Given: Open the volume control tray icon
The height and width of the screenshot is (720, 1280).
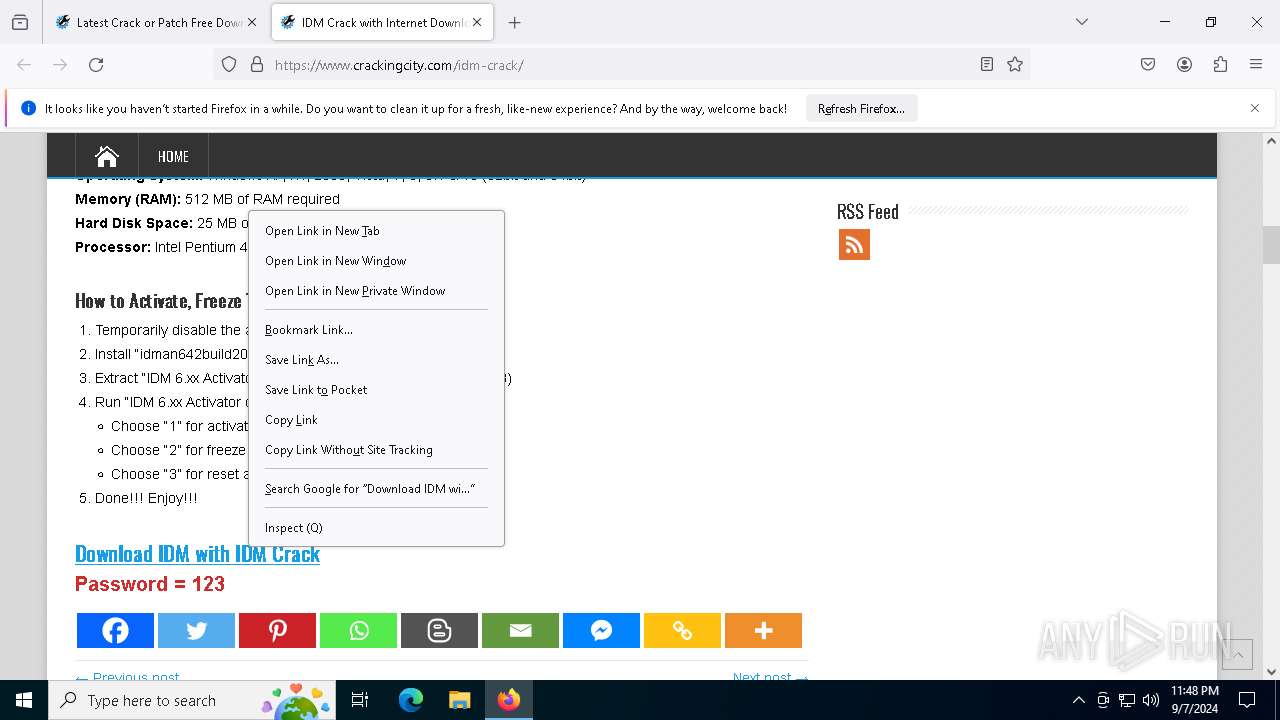Looking at the screenshot, I should click(1151, 700).
